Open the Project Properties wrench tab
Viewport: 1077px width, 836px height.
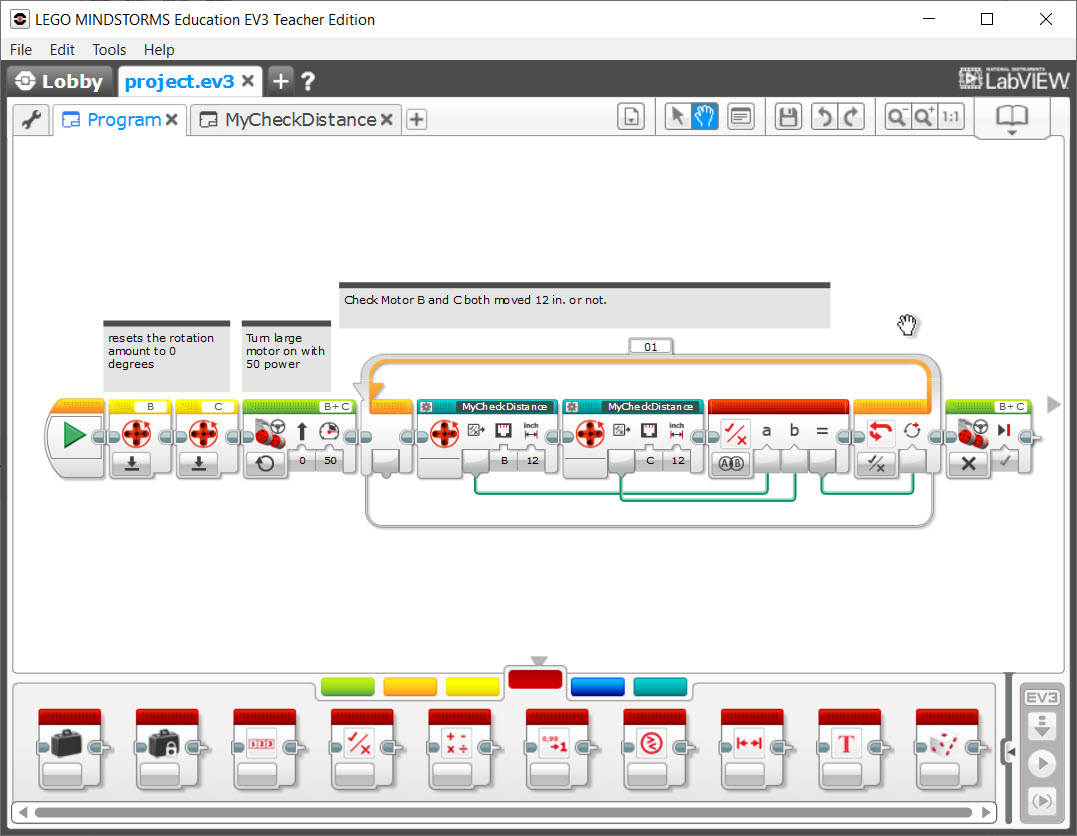point(32,120)
